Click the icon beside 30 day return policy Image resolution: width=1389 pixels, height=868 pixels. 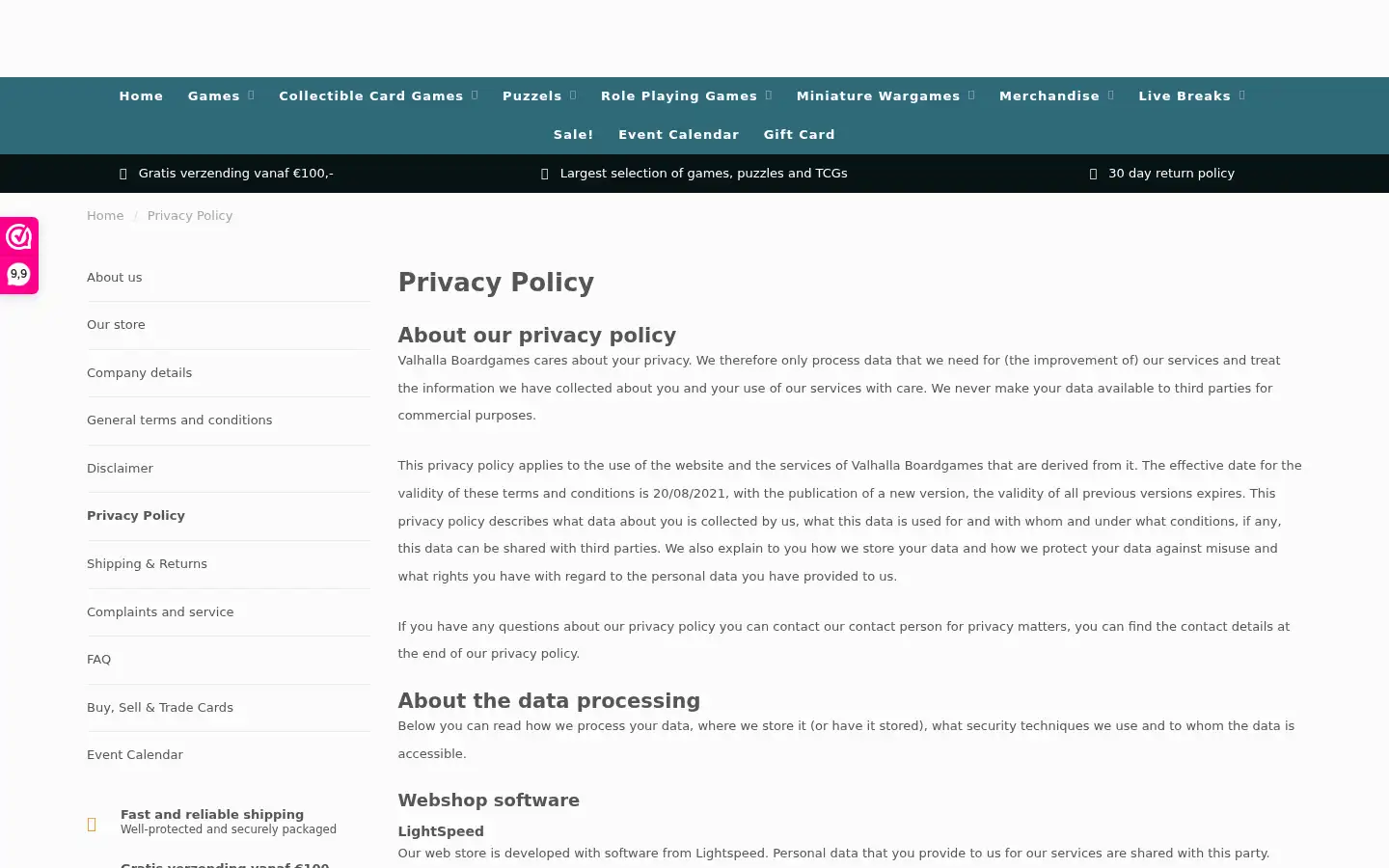click(x=1093, y=174)
